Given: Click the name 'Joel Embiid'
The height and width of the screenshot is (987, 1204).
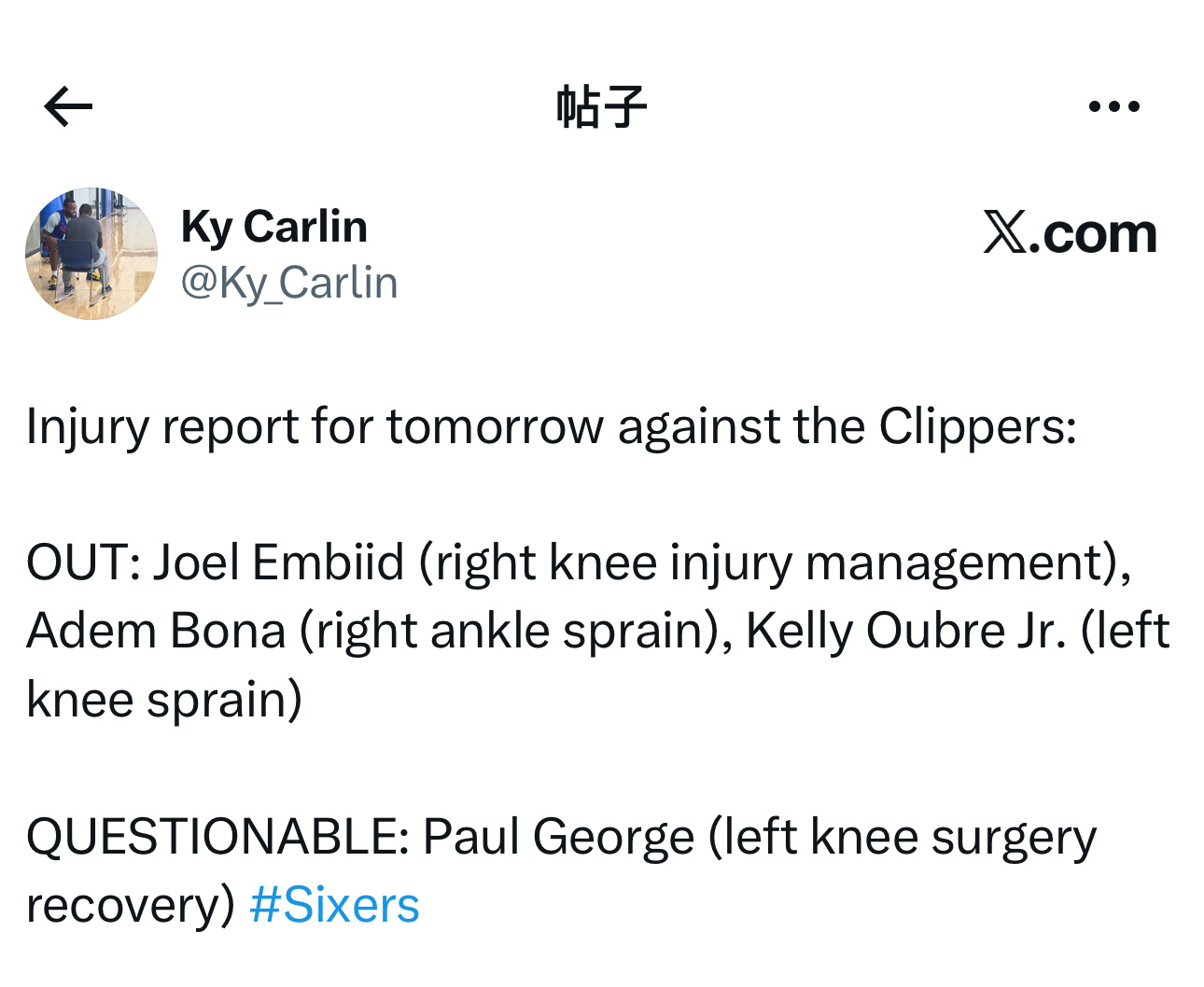Looking at the screenshot, I should [x=278, y=563].
